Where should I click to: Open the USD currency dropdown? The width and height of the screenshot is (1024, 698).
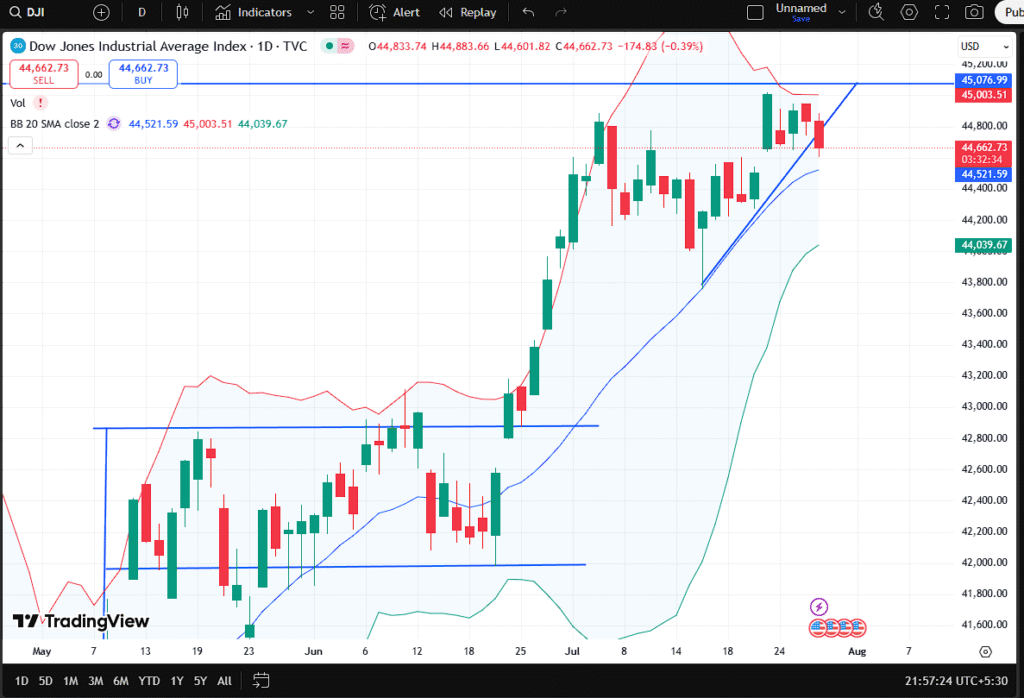(985, 46)
